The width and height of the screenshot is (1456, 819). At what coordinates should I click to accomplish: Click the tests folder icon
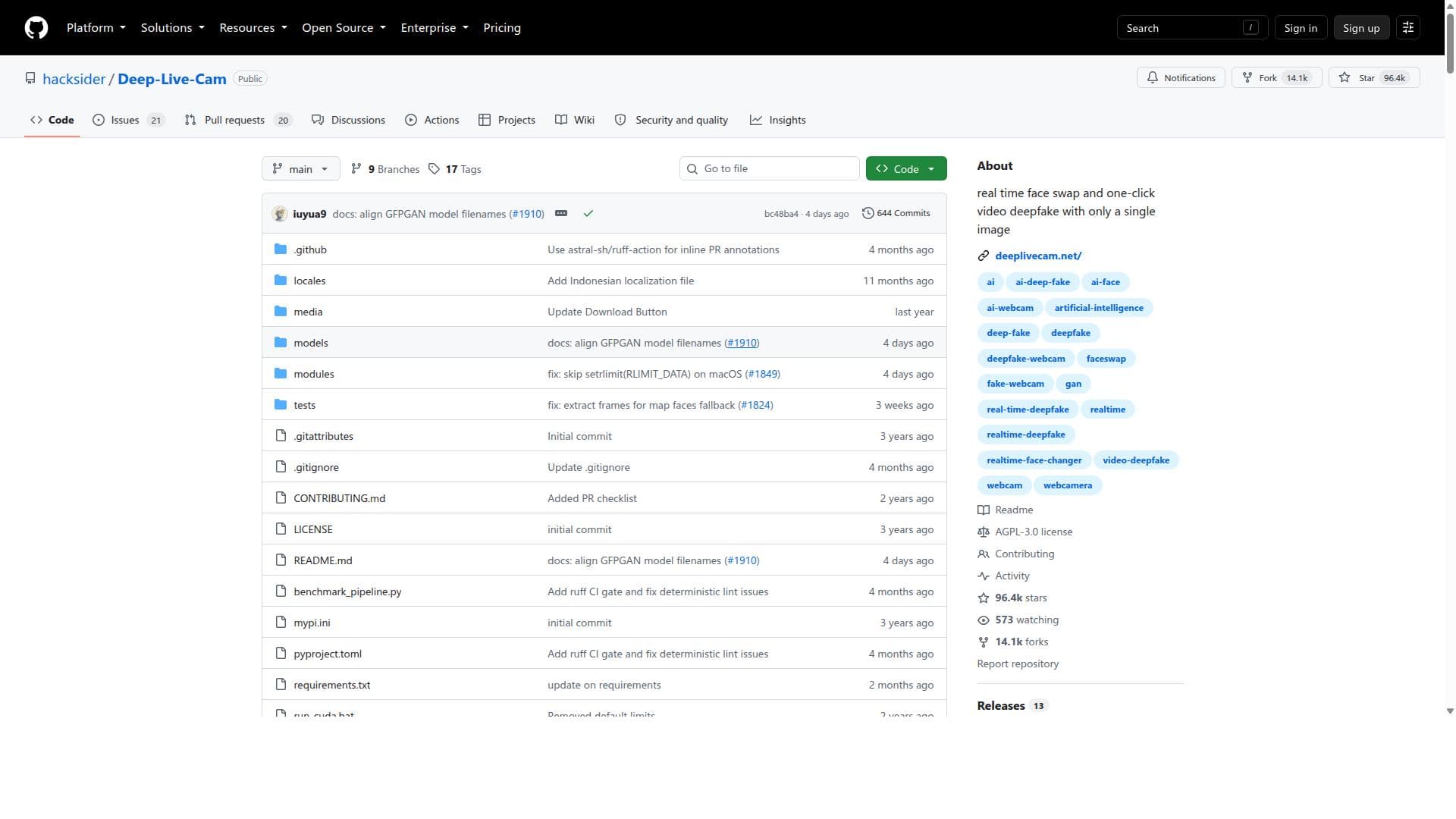(x=281, y=405)
